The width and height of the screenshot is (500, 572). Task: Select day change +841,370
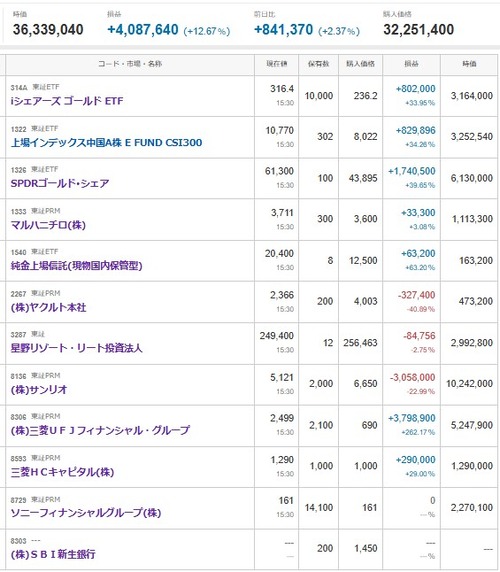click(x=283, y=30)
